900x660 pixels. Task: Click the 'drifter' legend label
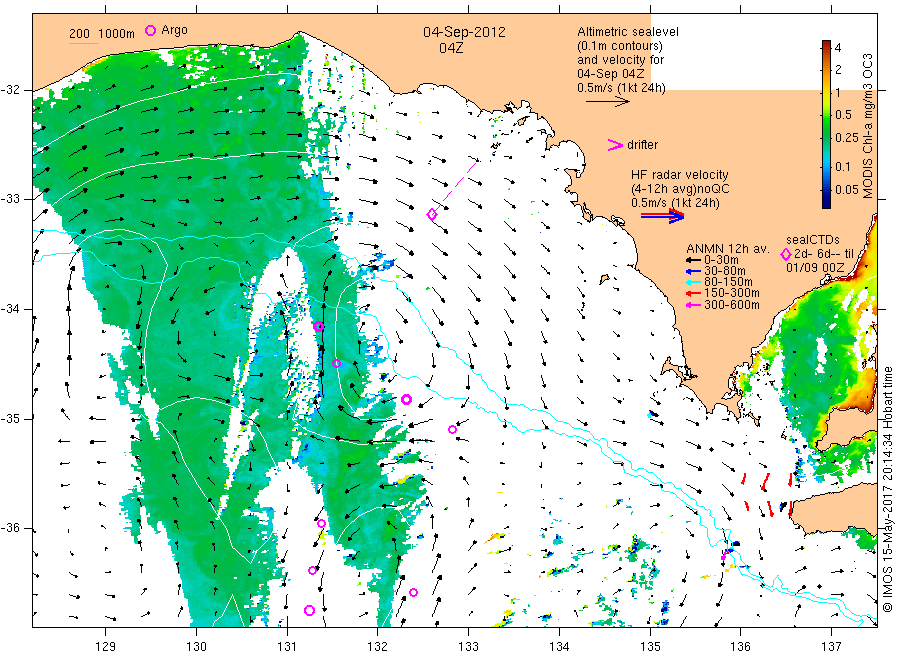[x=642, y=145]
